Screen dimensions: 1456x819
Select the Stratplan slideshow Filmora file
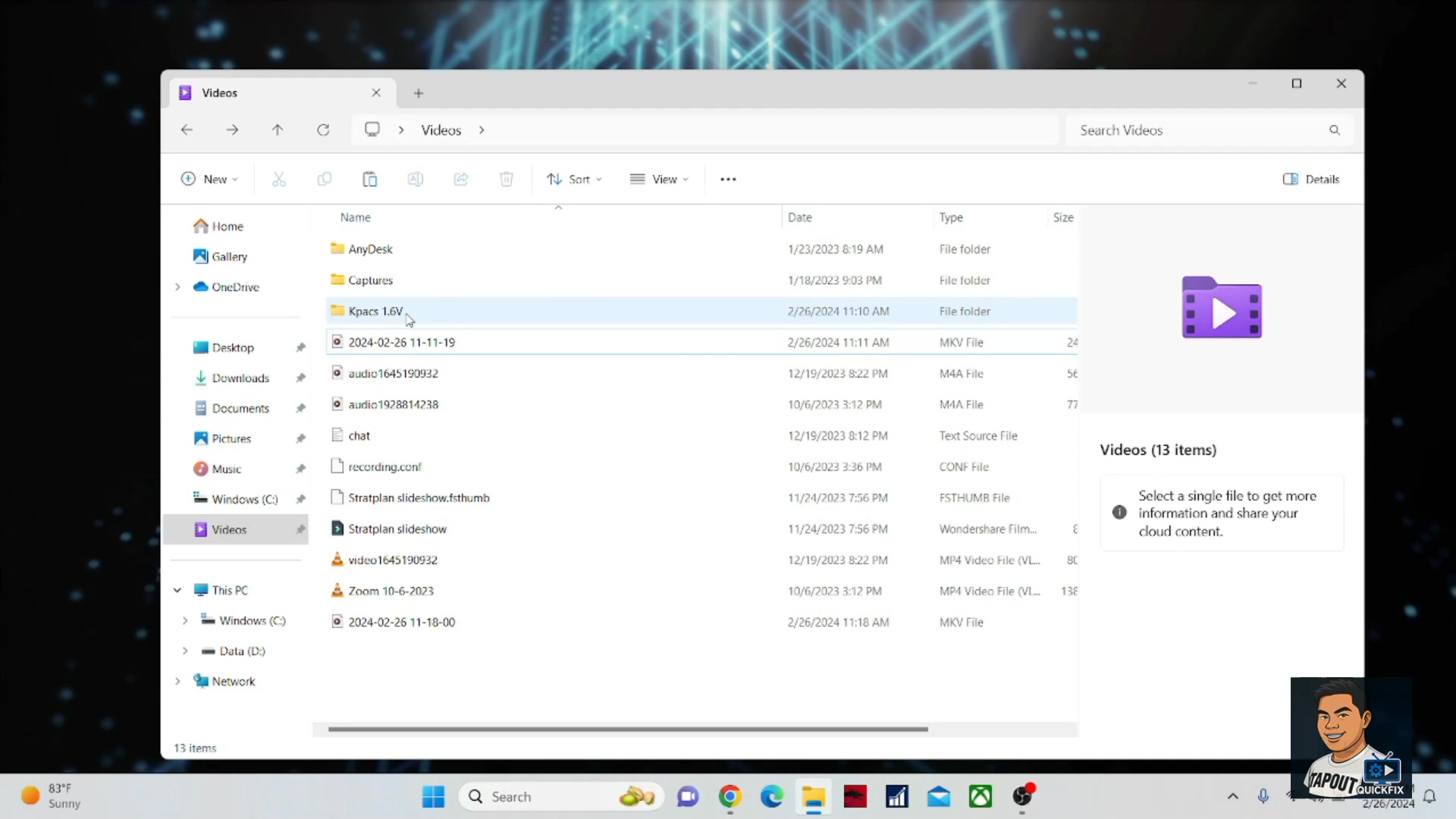point(701,529)
